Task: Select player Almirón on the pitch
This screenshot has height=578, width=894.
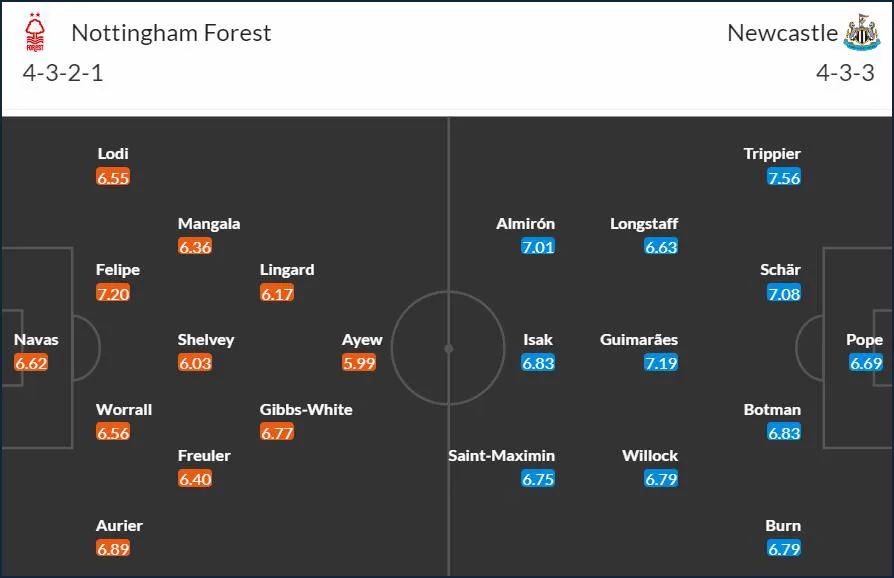Action: click(x=525, y=223)
